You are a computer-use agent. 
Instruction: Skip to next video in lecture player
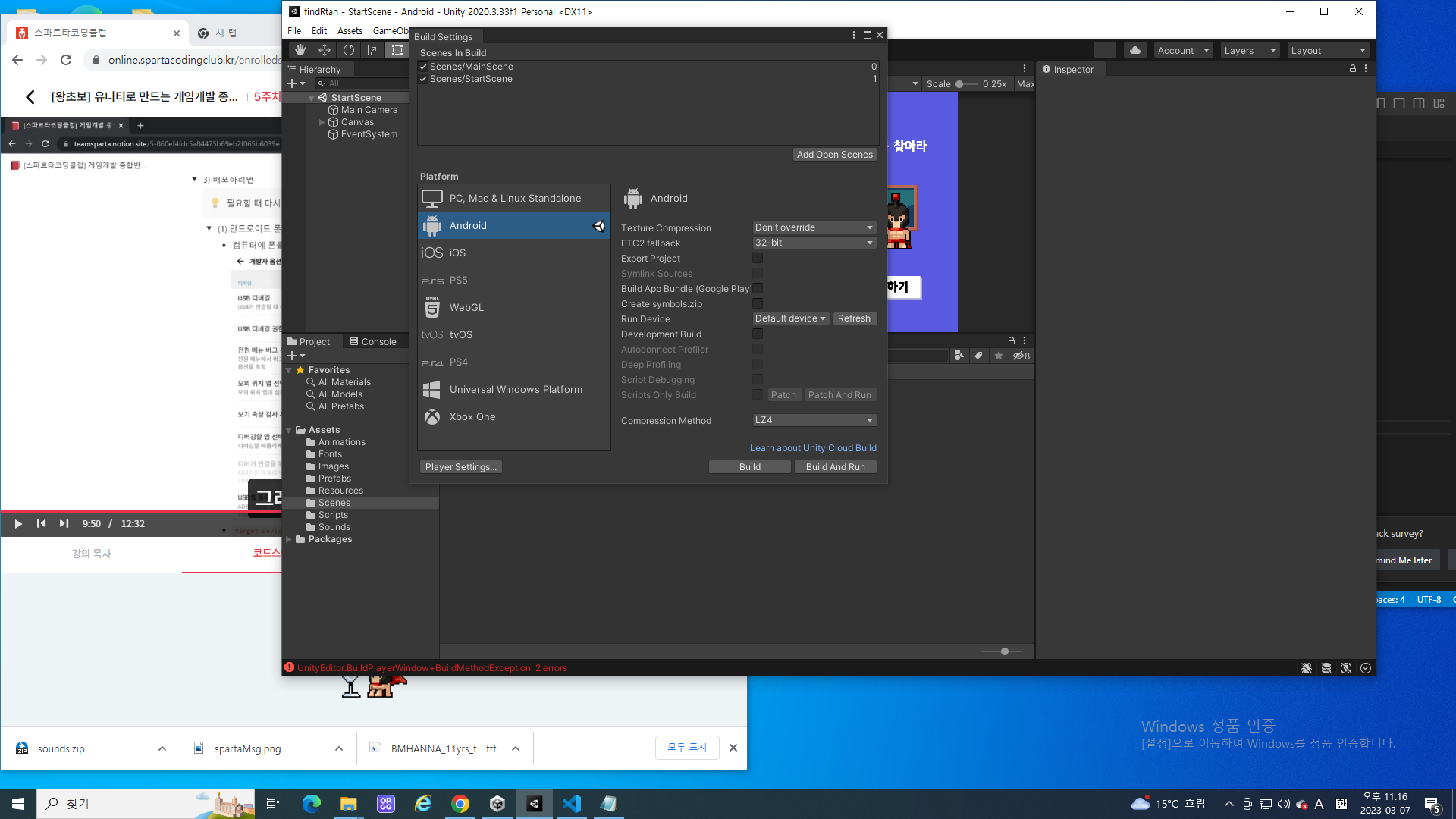click(64, 523)
